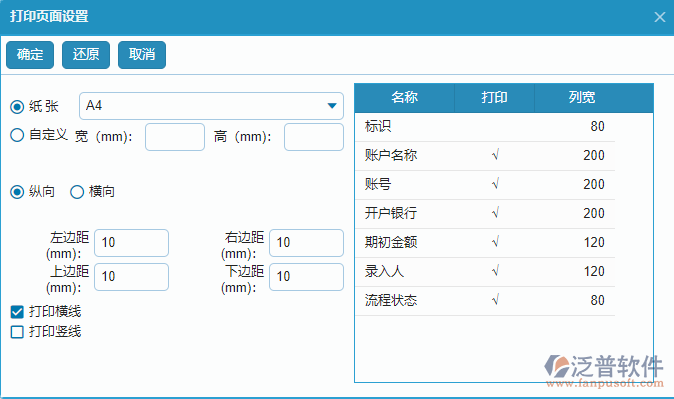Select the 账户名称 name cell

pyautogui.click(x=404, y=156)
